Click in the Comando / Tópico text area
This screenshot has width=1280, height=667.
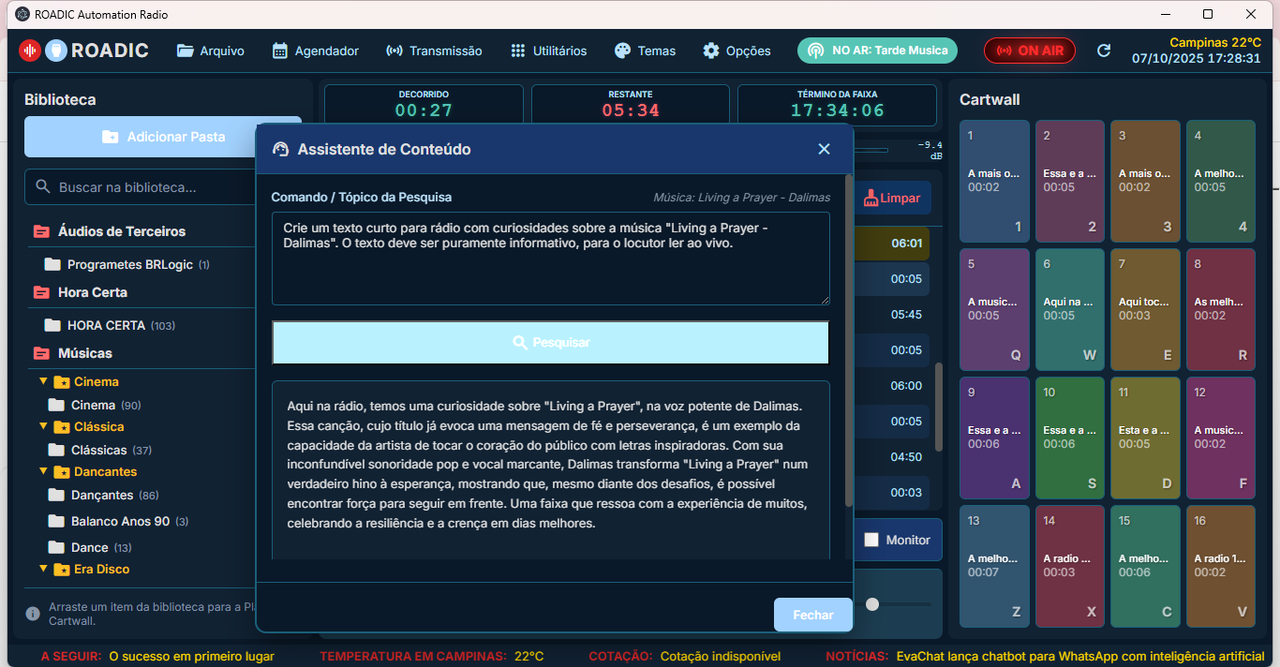click(551, 258)
